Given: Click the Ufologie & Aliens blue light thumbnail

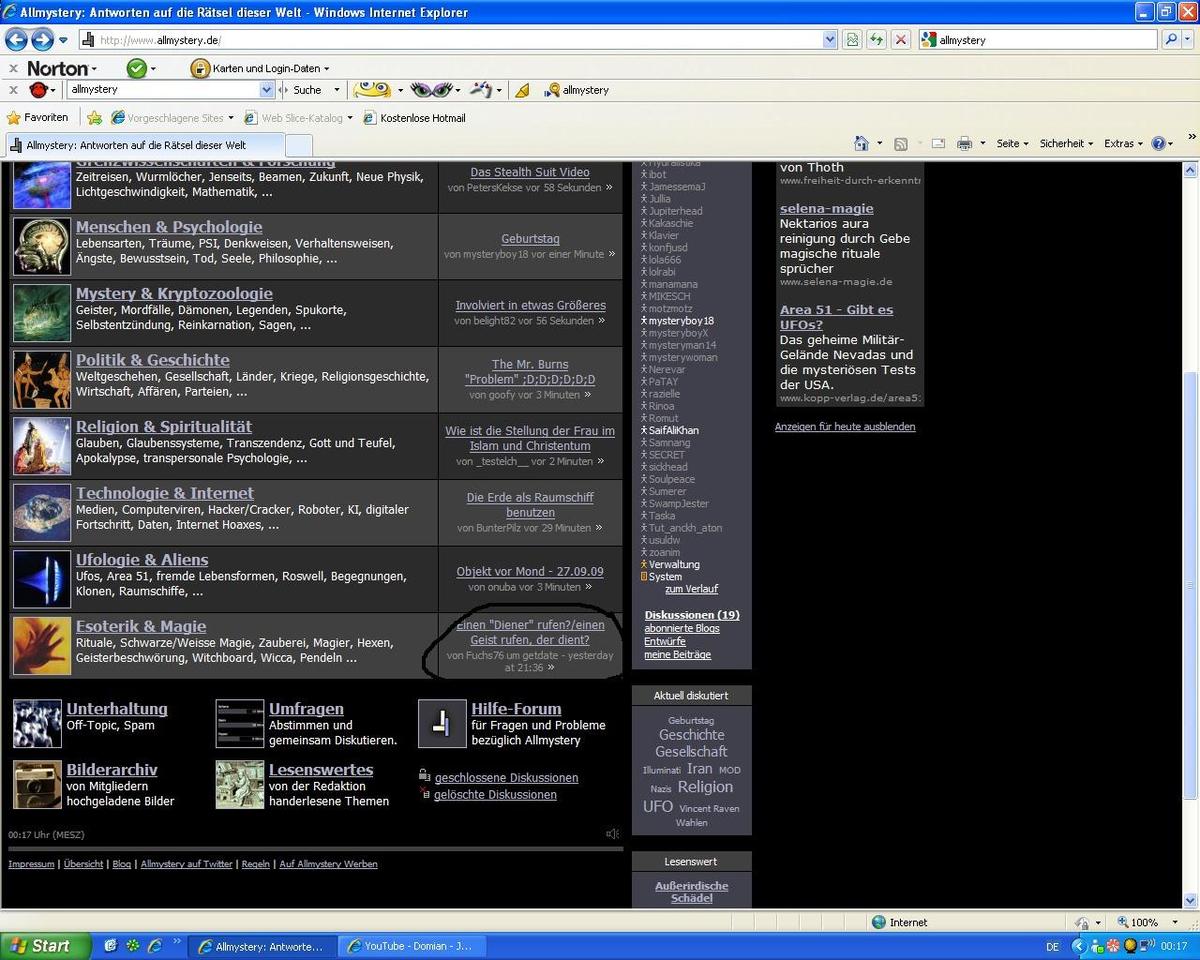Looking at the screenshot, I should pos(42,579).
